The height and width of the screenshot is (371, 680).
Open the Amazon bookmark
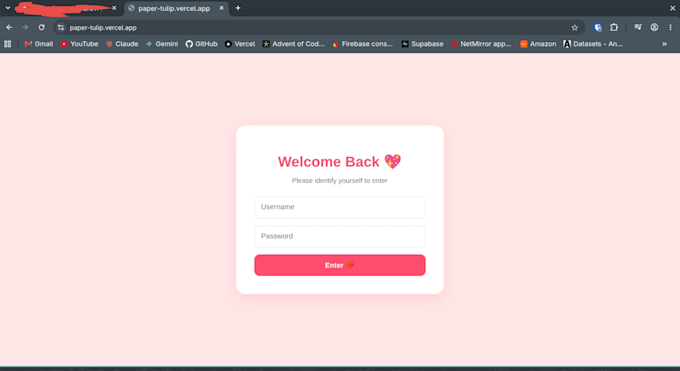pos(538,44)
